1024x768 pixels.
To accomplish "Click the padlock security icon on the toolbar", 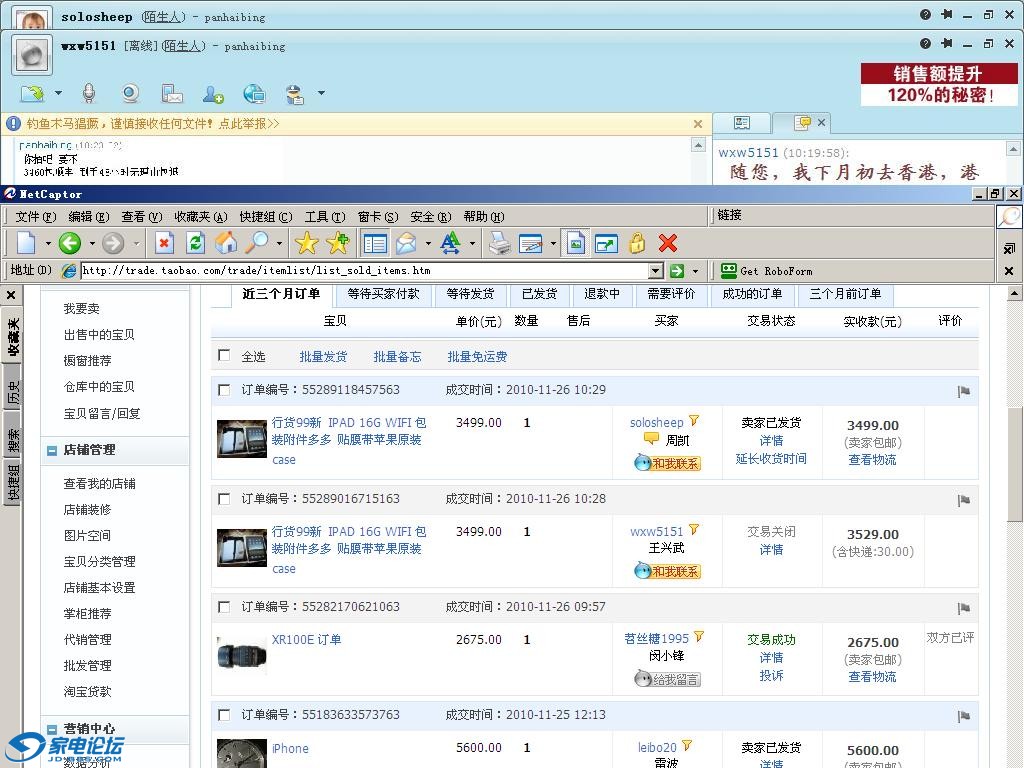I will coord(638,243).
